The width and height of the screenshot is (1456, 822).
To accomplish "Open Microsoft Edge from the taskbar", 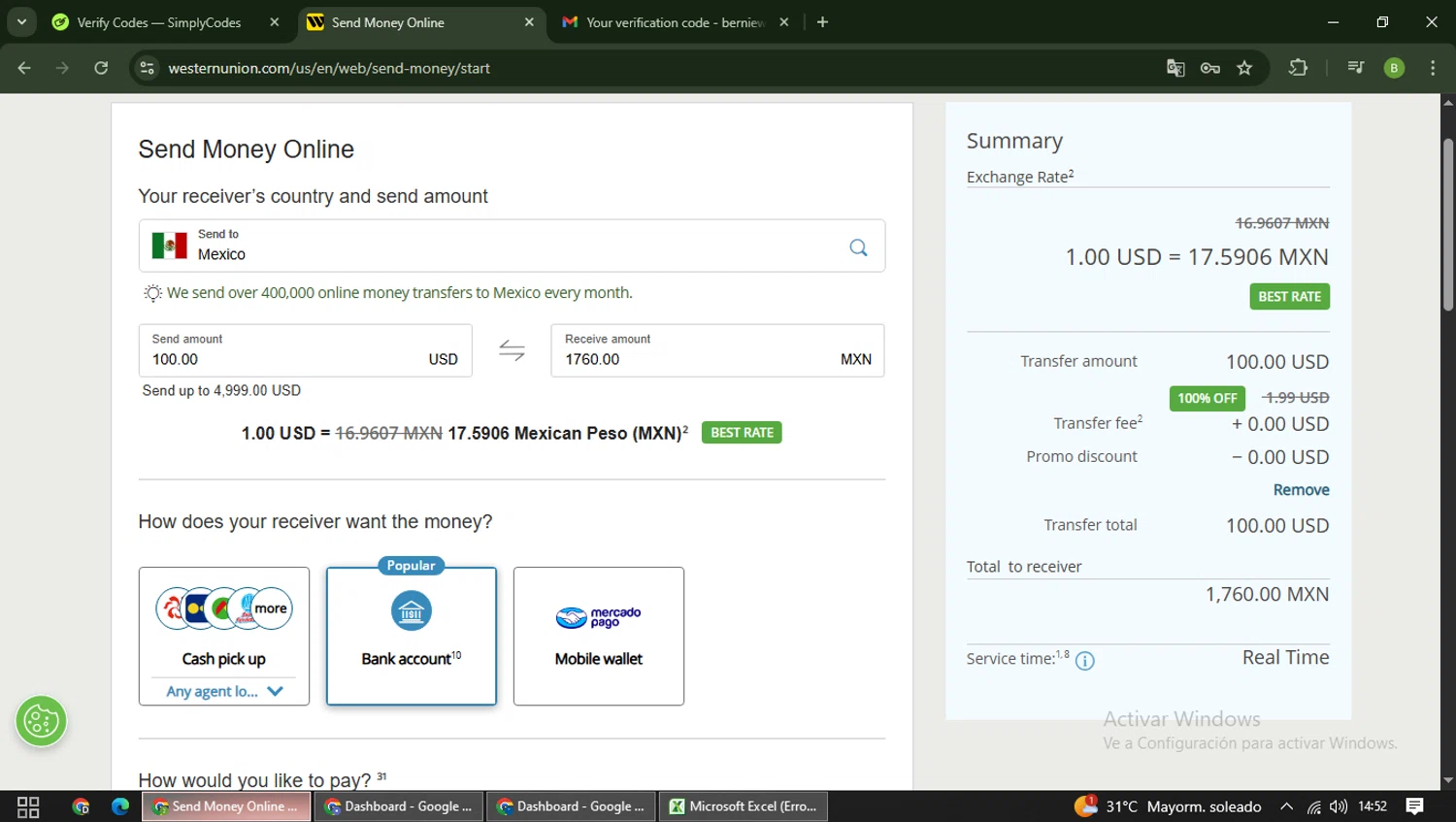I will tap(120, 806).
